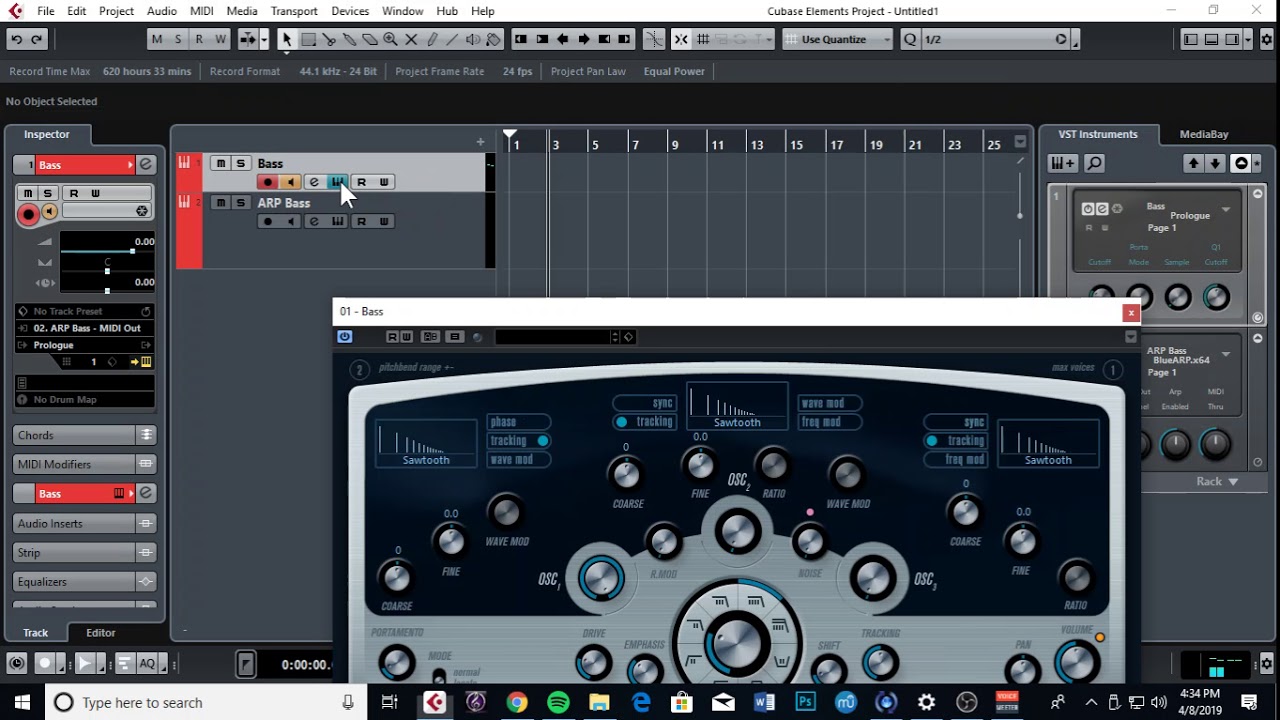Open the Transport menu

click(294, 11)
